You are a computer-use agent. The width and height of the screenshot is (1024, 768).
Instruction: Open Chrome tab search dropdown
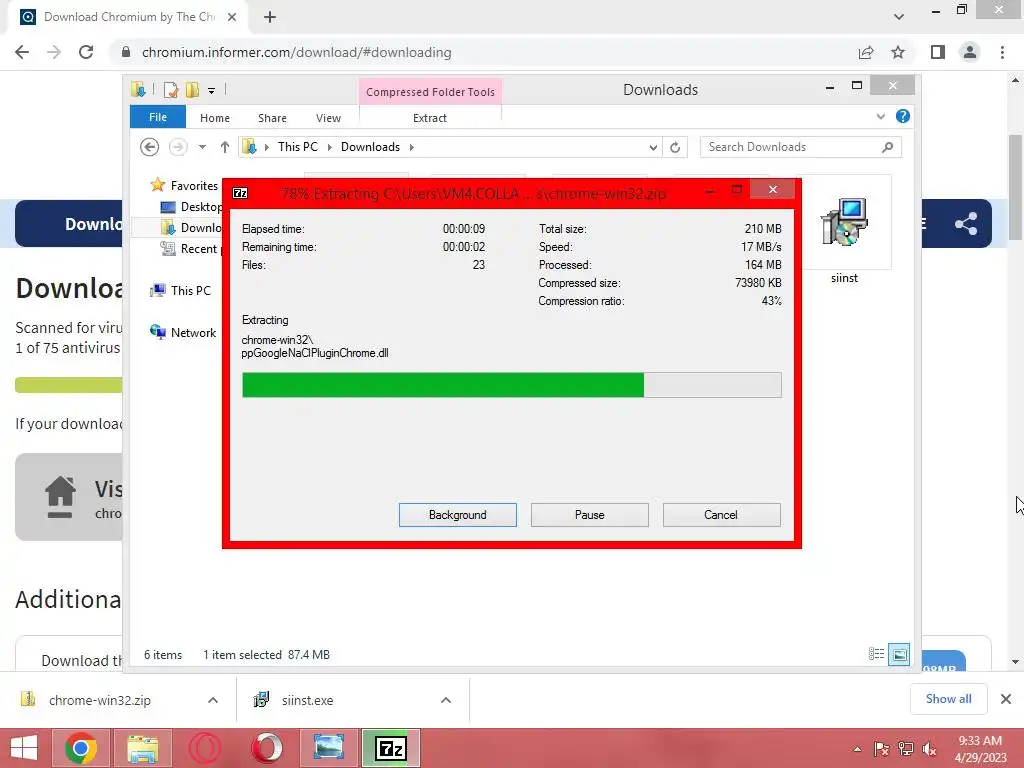[899, 17]
